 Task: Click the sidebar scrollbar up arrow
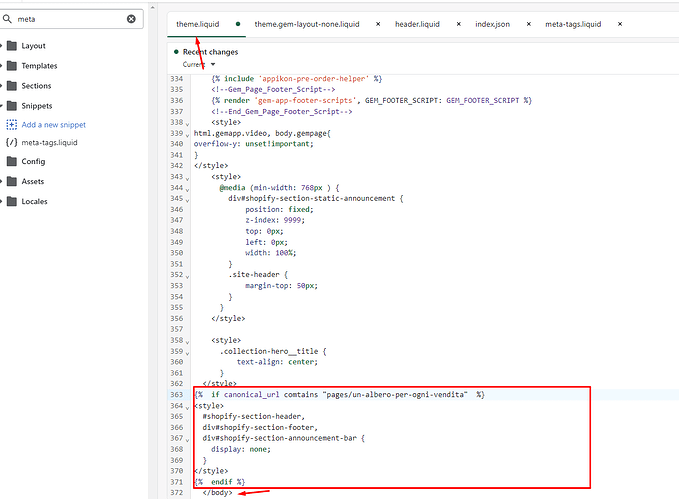152,7
